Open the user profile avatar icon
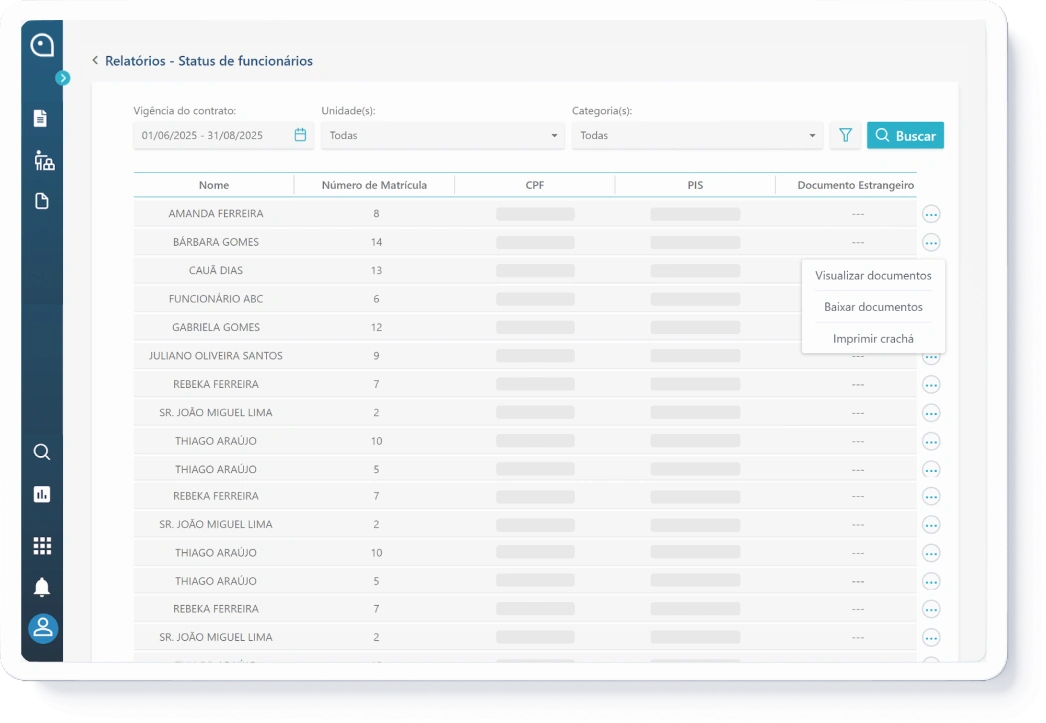Viewport: 1046px width, 723px height. (x=43, y=628)
